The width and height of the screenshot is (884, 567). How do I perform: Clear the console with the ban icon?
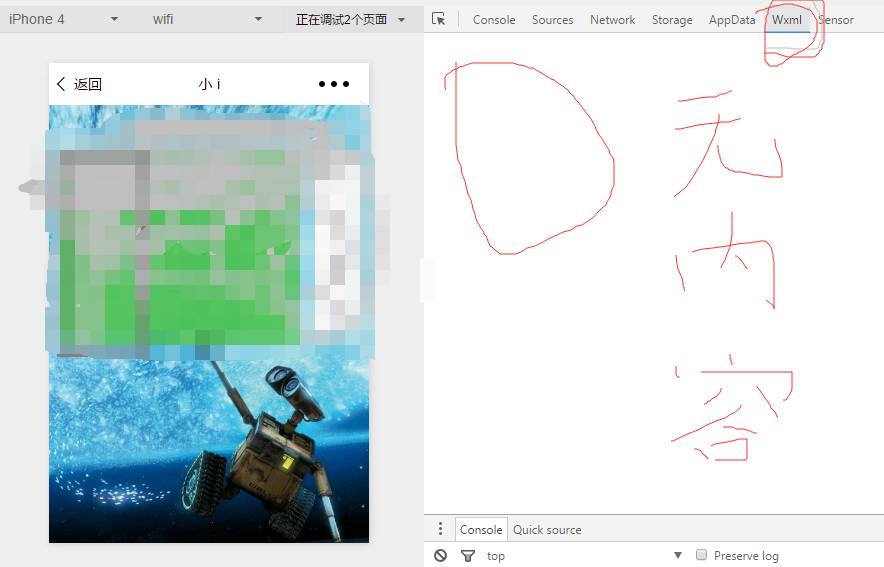441,556
